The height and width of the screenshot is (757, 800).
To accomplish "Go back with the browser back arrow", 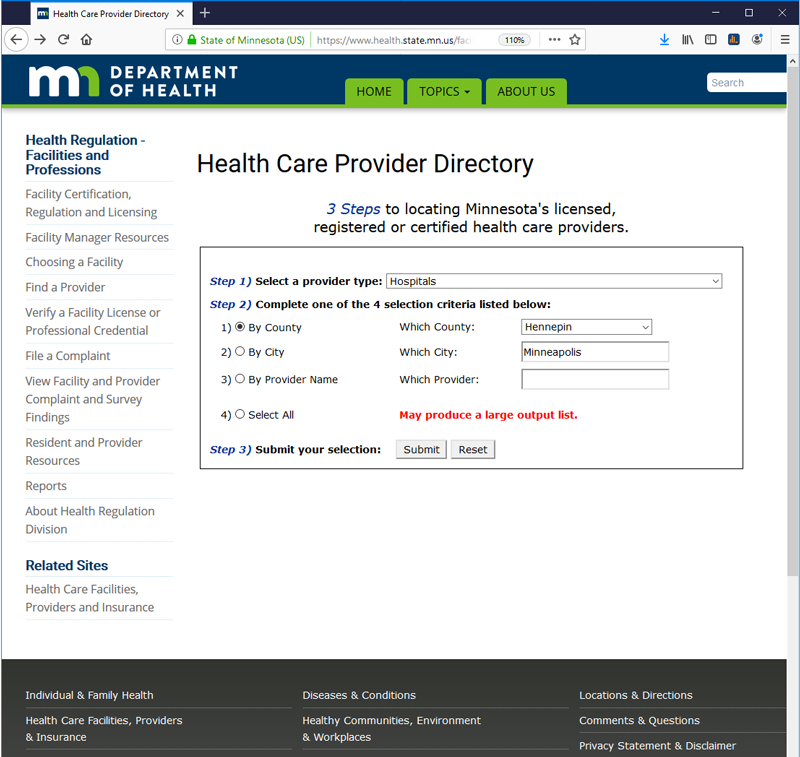I will point(16,40).
